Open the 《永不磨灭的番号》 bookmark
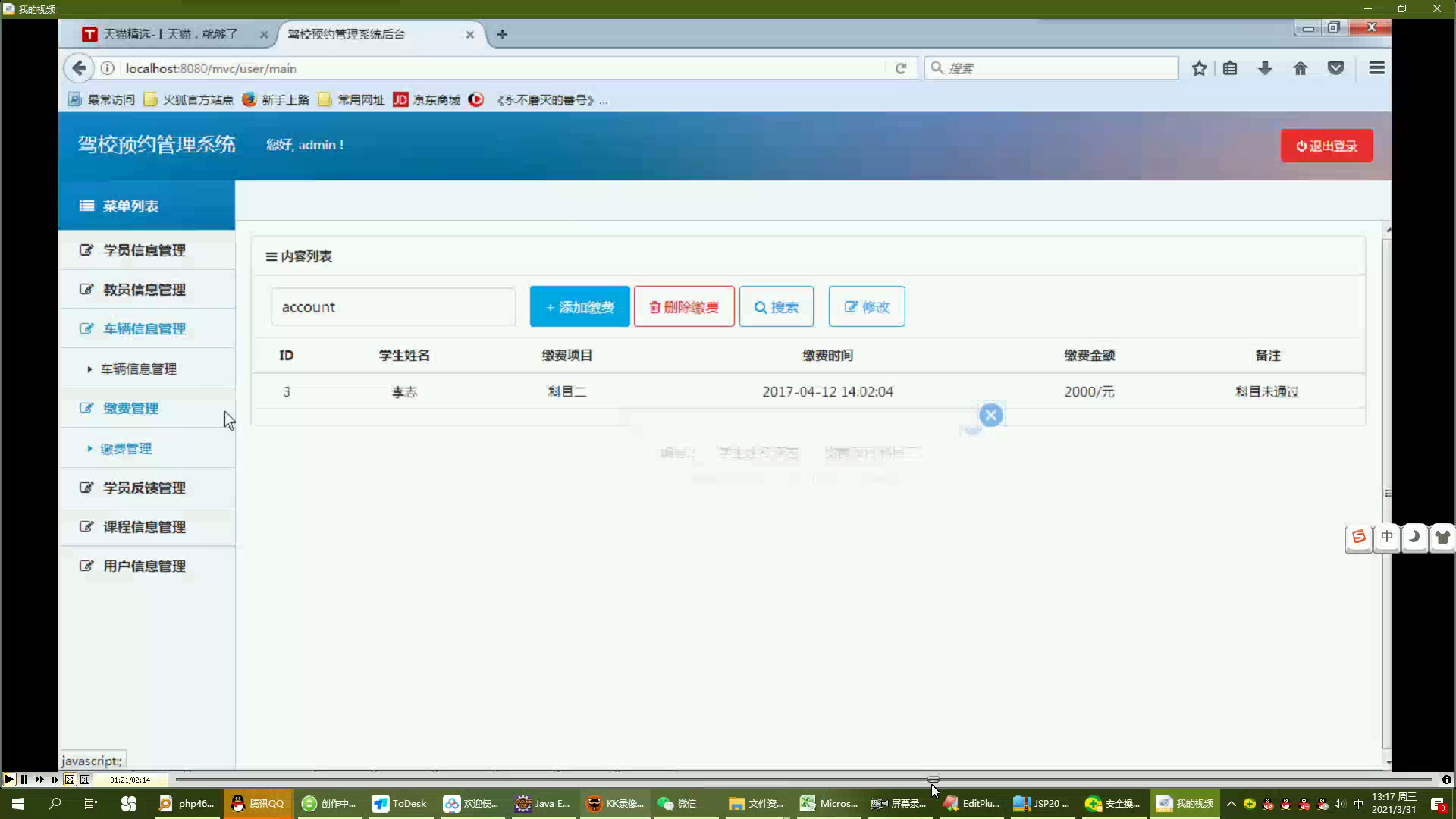1456x819 pixels. 538,100
